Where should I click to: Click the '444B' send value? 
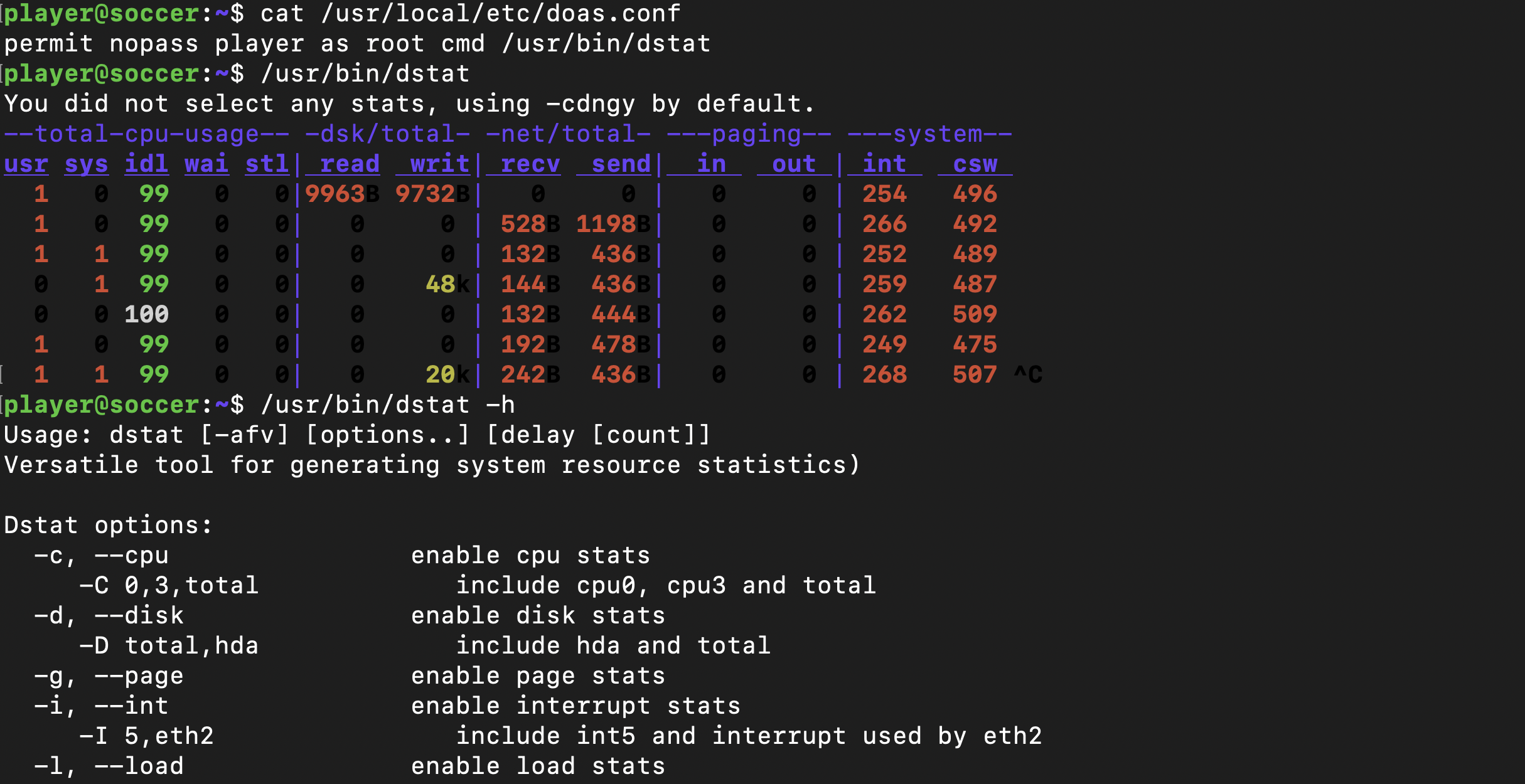point(621,314)
